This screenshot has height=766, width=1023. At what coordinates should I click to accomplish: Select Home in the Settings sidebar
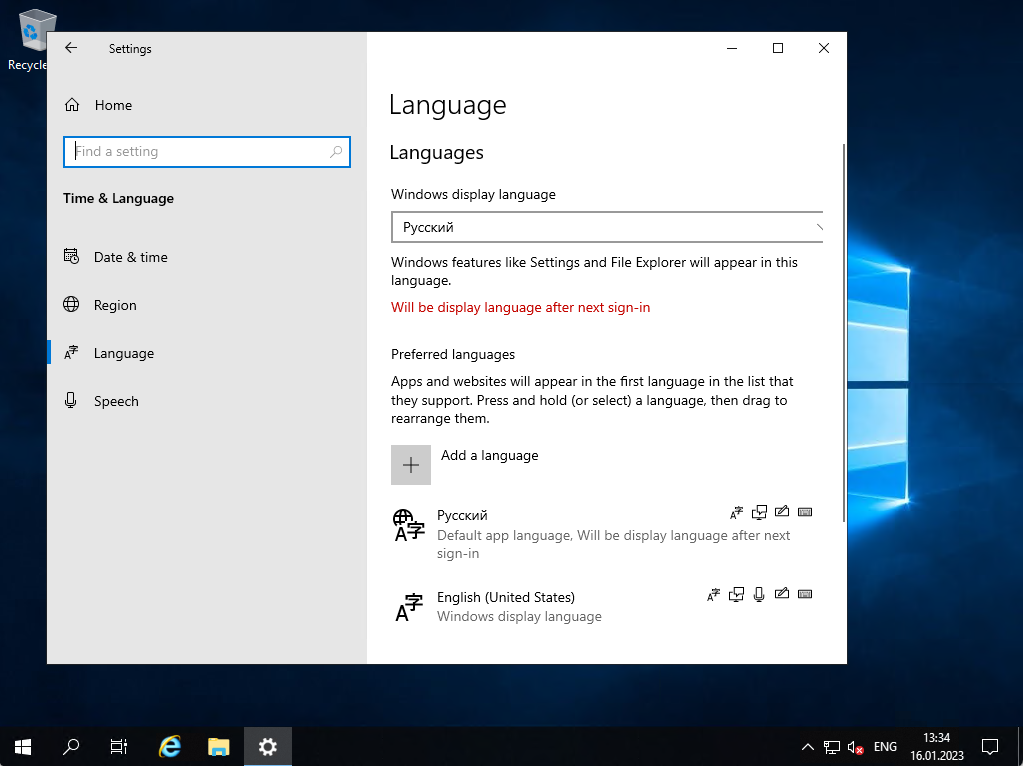coord(113,105)
